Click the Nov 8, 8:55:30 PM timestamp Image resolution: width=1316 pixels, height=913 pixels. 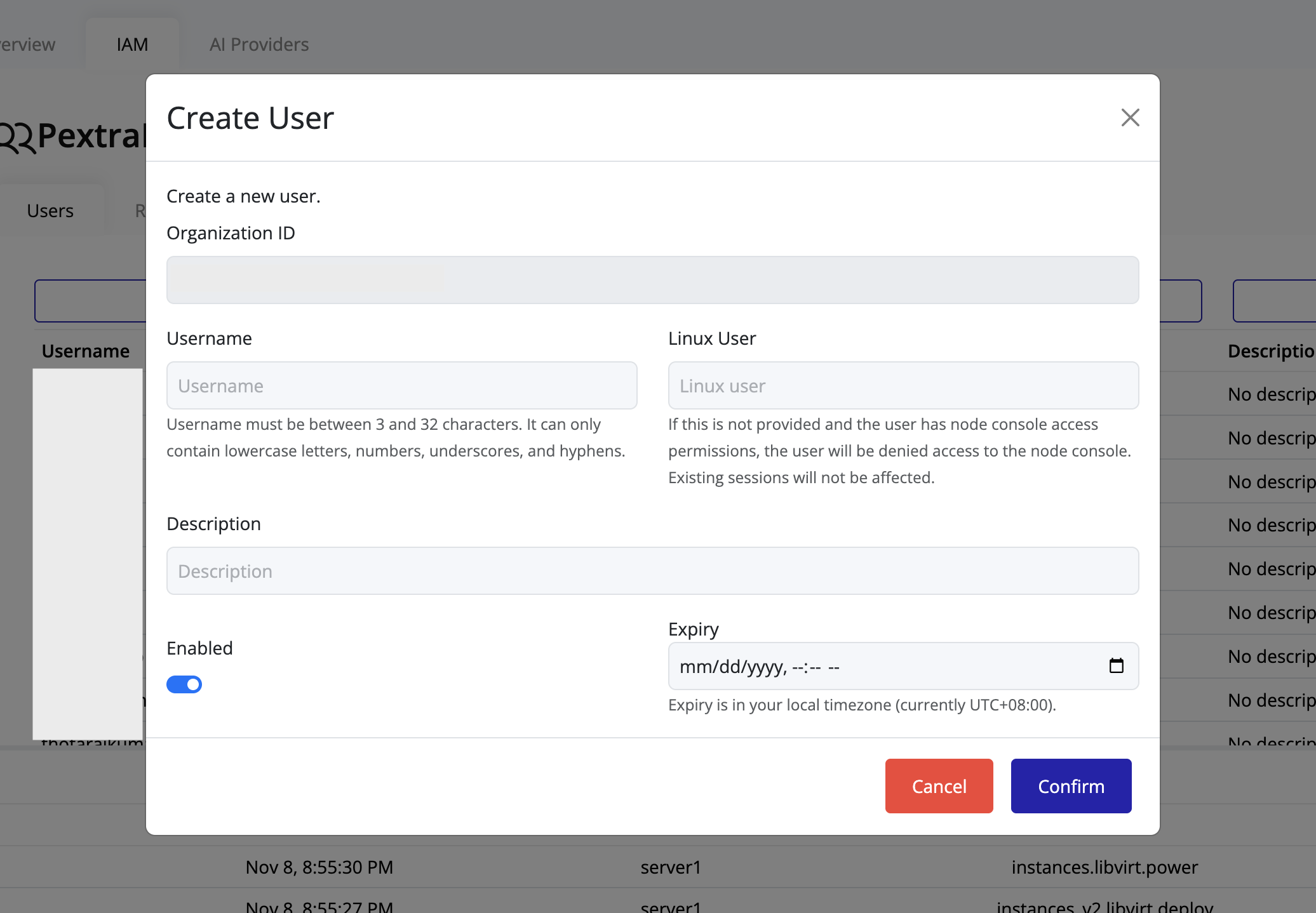[319, 867]
